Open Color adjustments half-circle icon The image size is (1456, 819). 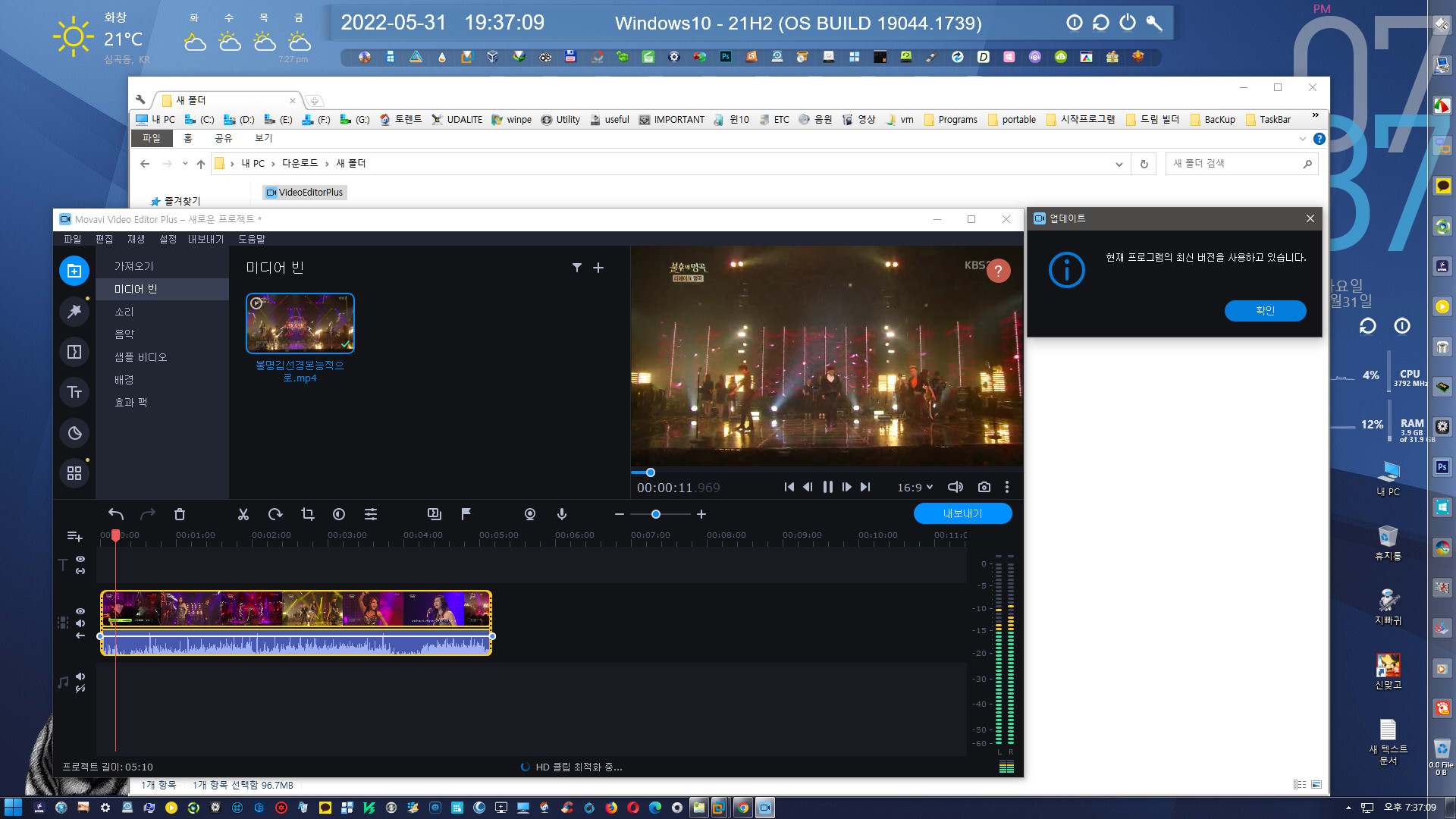pyautogui.click(x=339, y=514)
